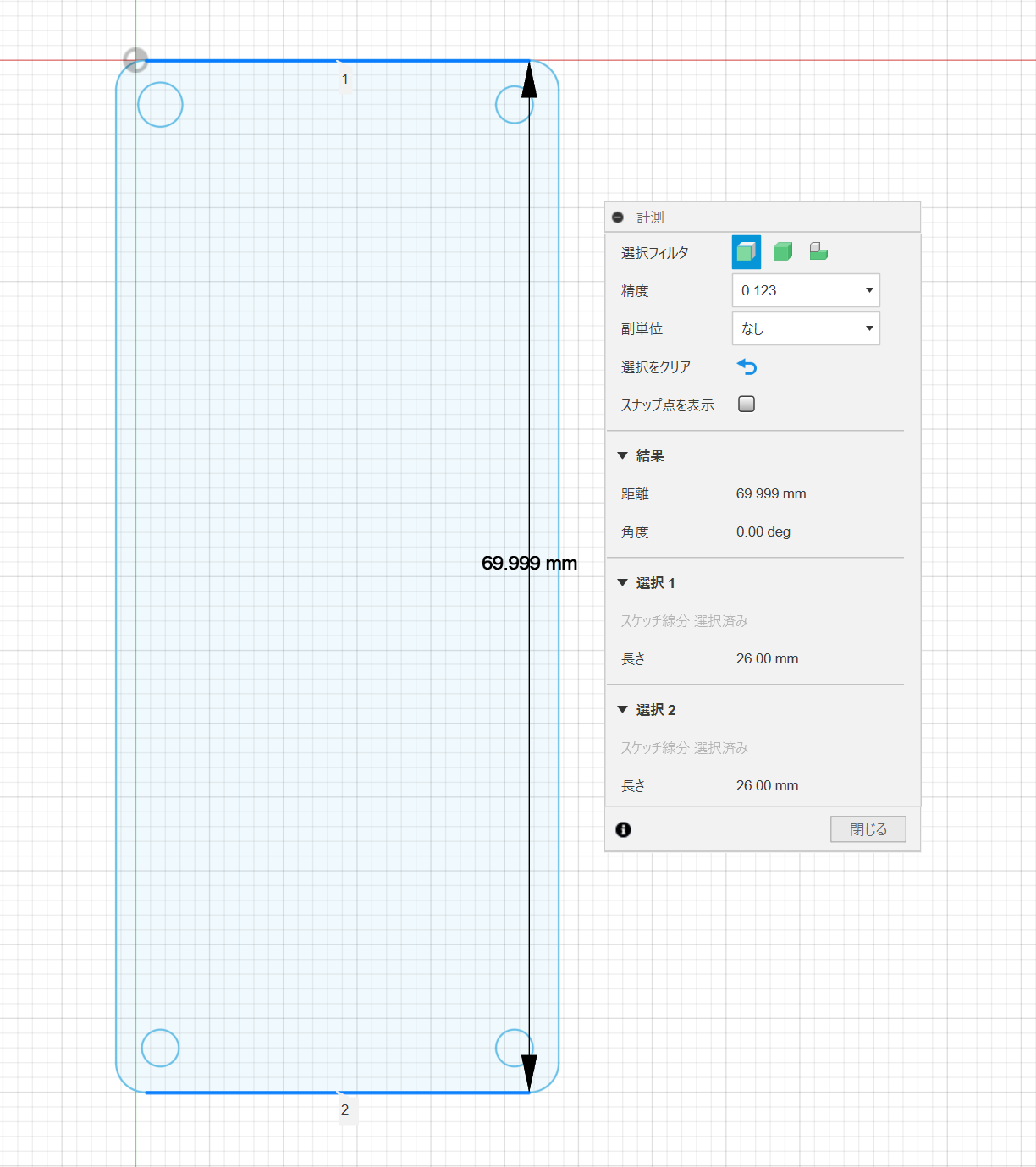Click the blue 選択をクリア undo arrow
Viewport: 1036px width, 1167px height.
747,367
